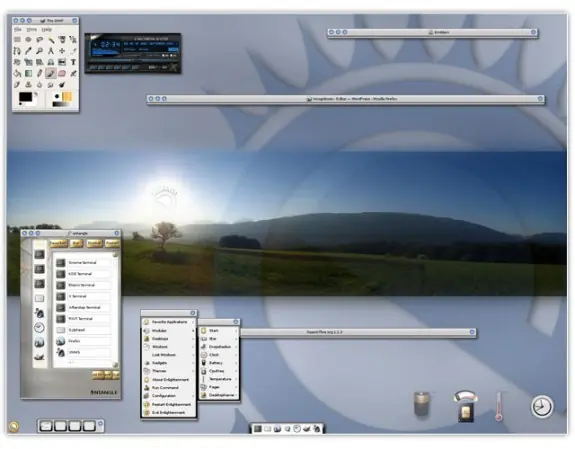Image resolution: width=575 pixels, height=449 pixels.
Task: Expand the Modules submenu in Enlightenment menu
Action: tap(169, 331)
